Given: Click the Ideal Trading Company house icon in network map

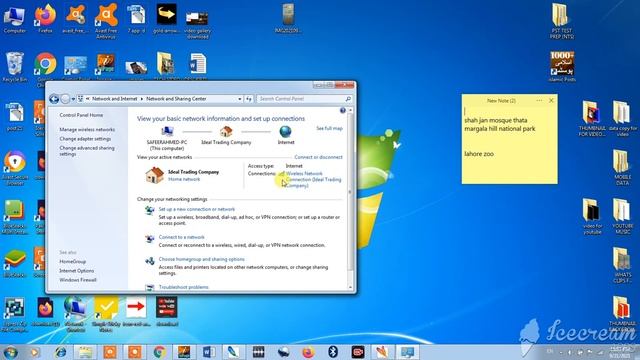Looking at the screenshot, I should (226, 131).
